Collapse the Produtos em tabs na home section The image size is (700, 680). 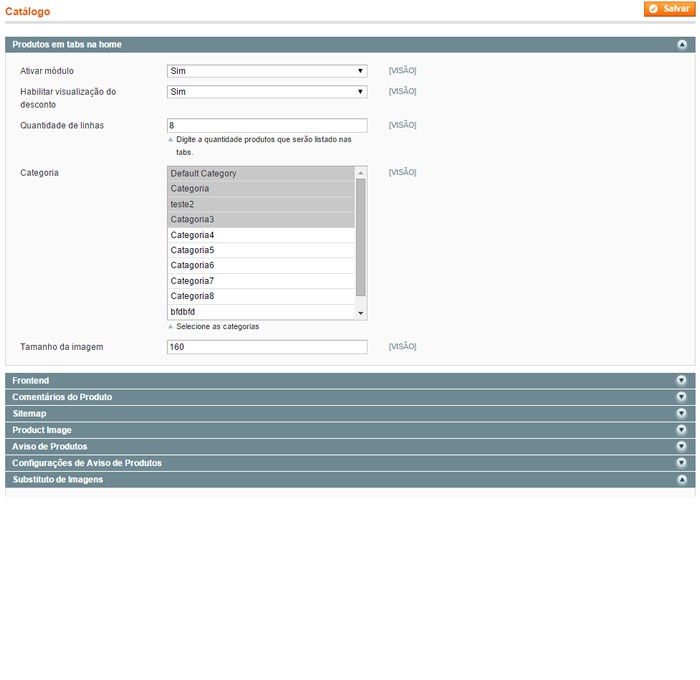coord(682,45)
